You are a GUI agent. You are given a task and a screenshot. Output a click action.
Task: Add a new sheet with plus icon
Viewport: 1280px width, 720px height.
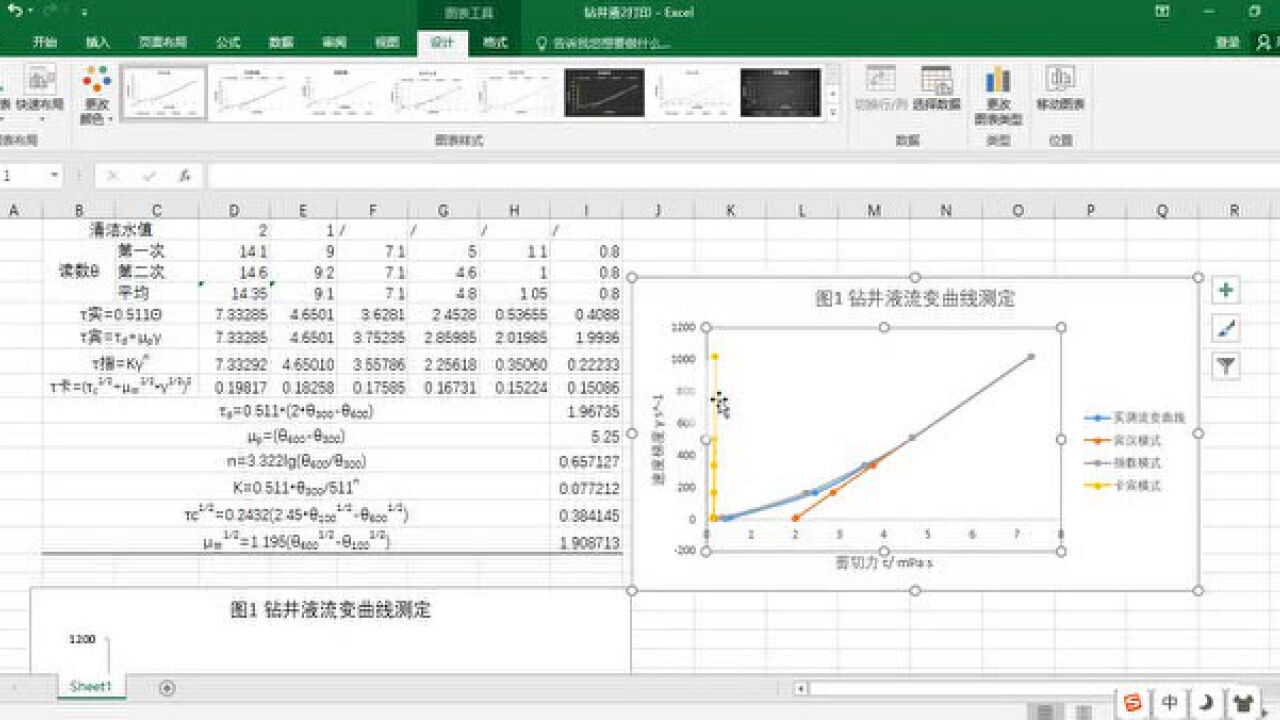tap(167, 687)
